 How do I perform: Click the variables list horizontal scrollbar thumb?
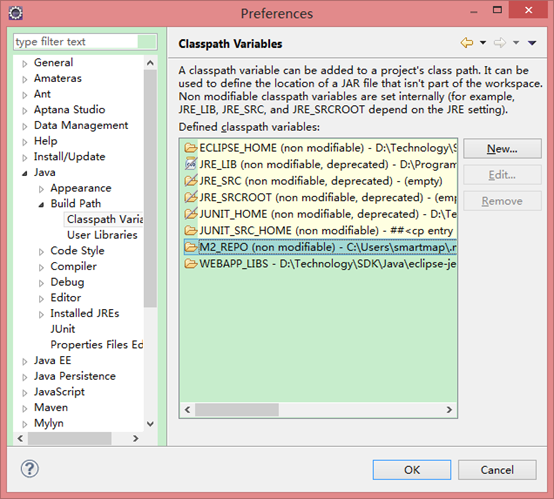(x=237, y=410)
